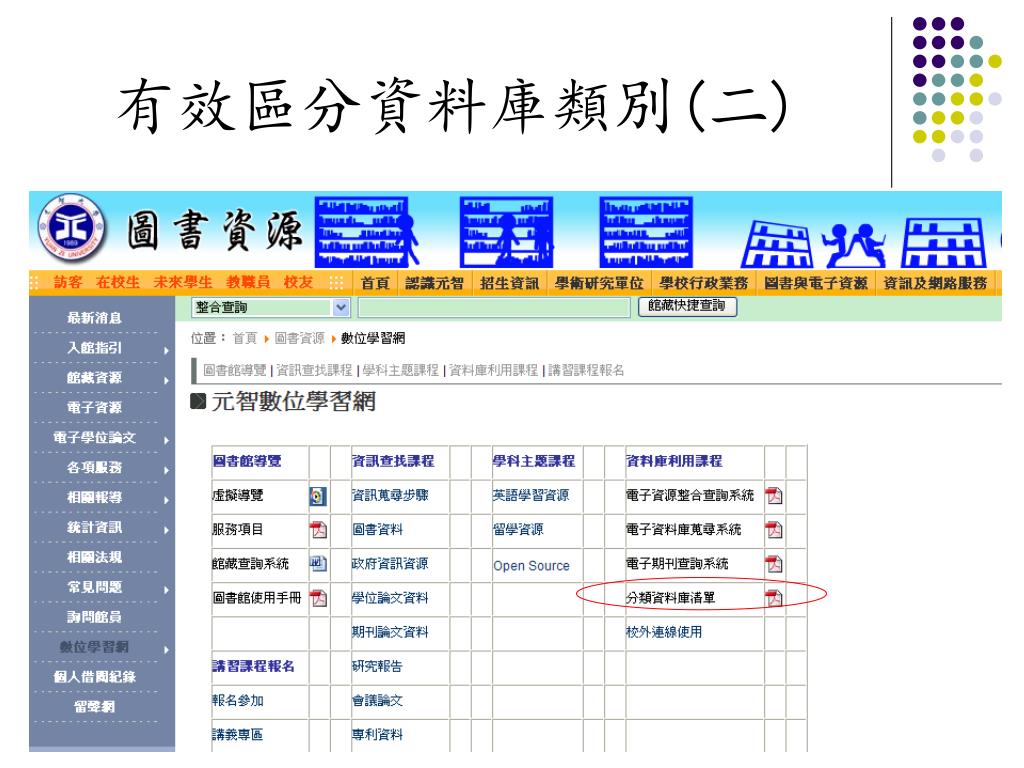Open 留學資源 link
Image resolution: width=1024 pixels, height=768 pixels.
pyautogui.click(x=518, y=530)
